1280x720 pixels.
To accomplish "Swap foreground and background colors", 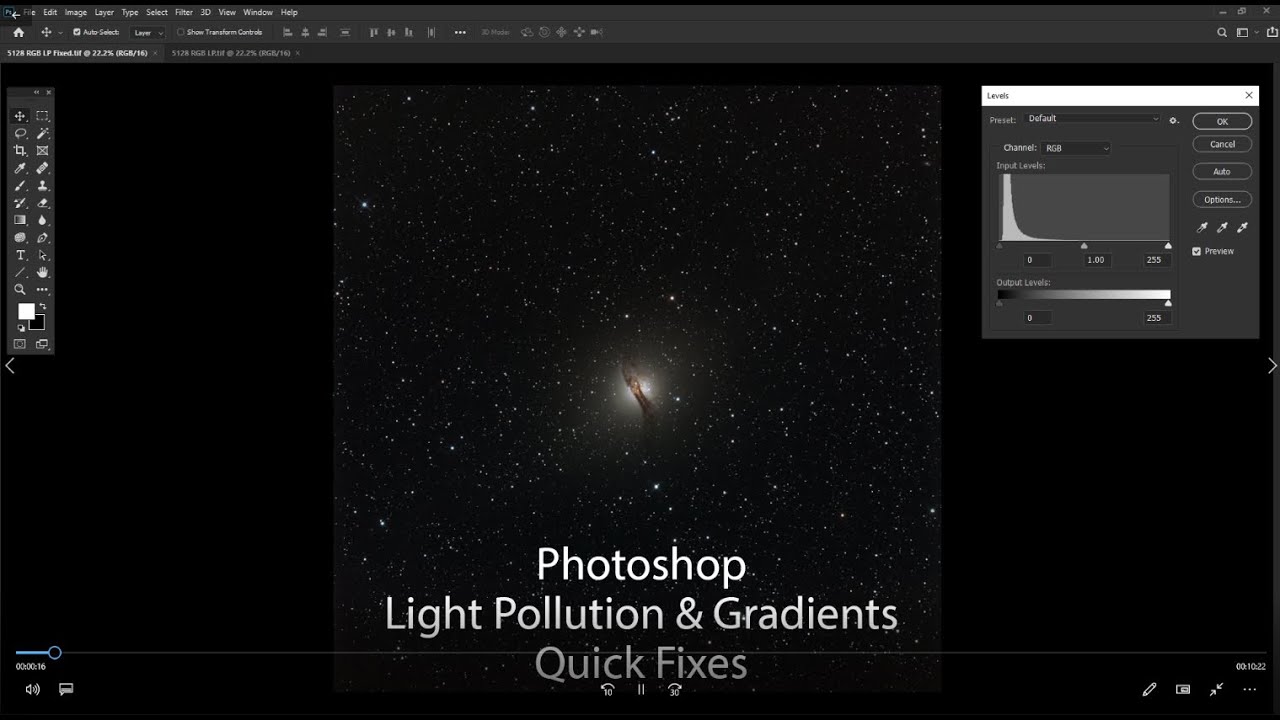I will point(43,307).
